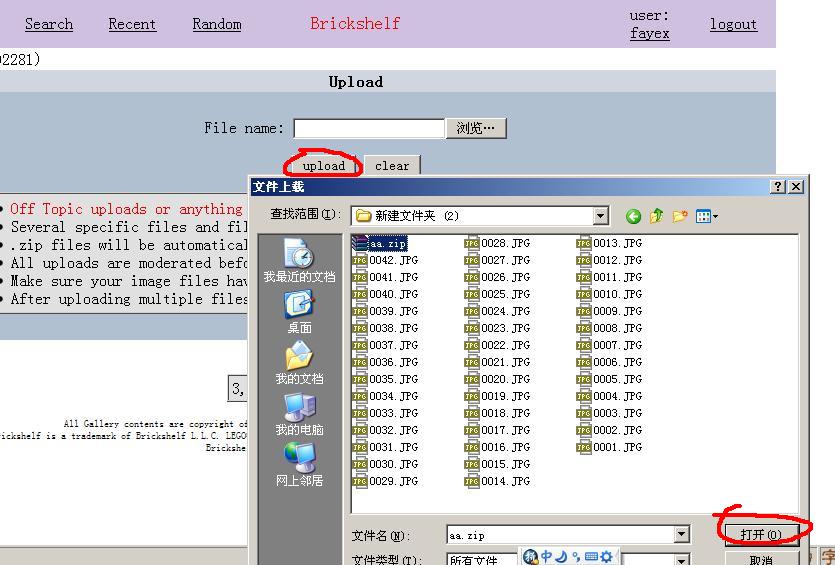
Task: Click the File name input on upload page
Action: (x=369, y=128)
